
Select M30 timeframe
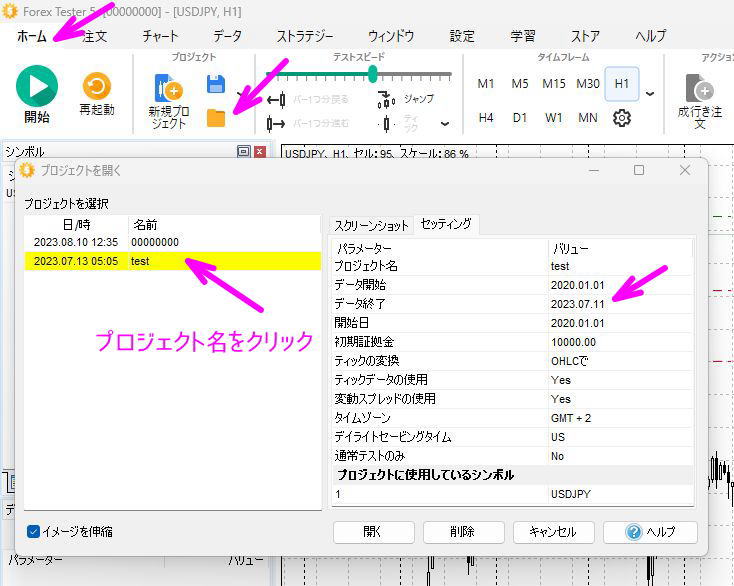click(x=588, y=84)
